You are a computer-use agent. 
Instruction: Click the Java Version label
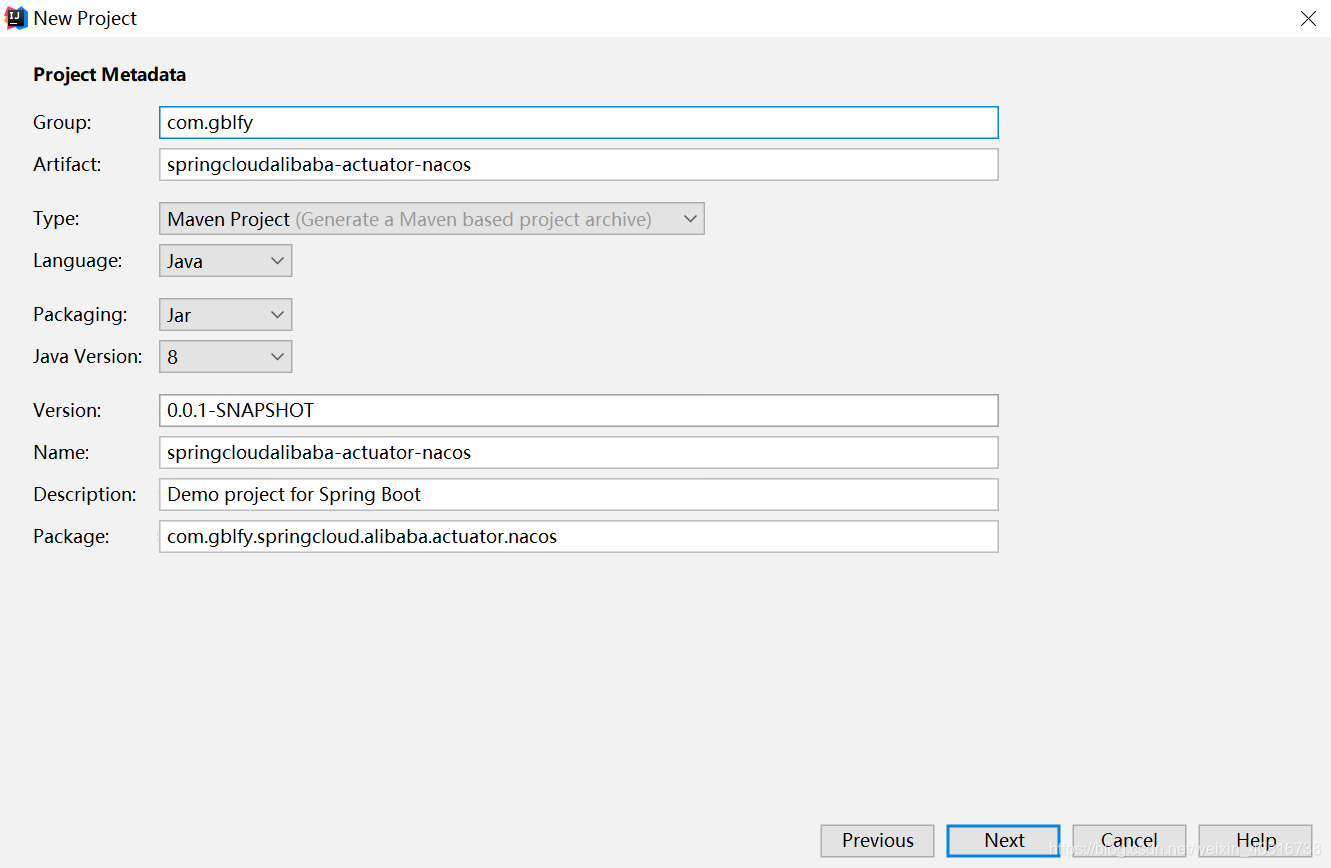point(88,356)
